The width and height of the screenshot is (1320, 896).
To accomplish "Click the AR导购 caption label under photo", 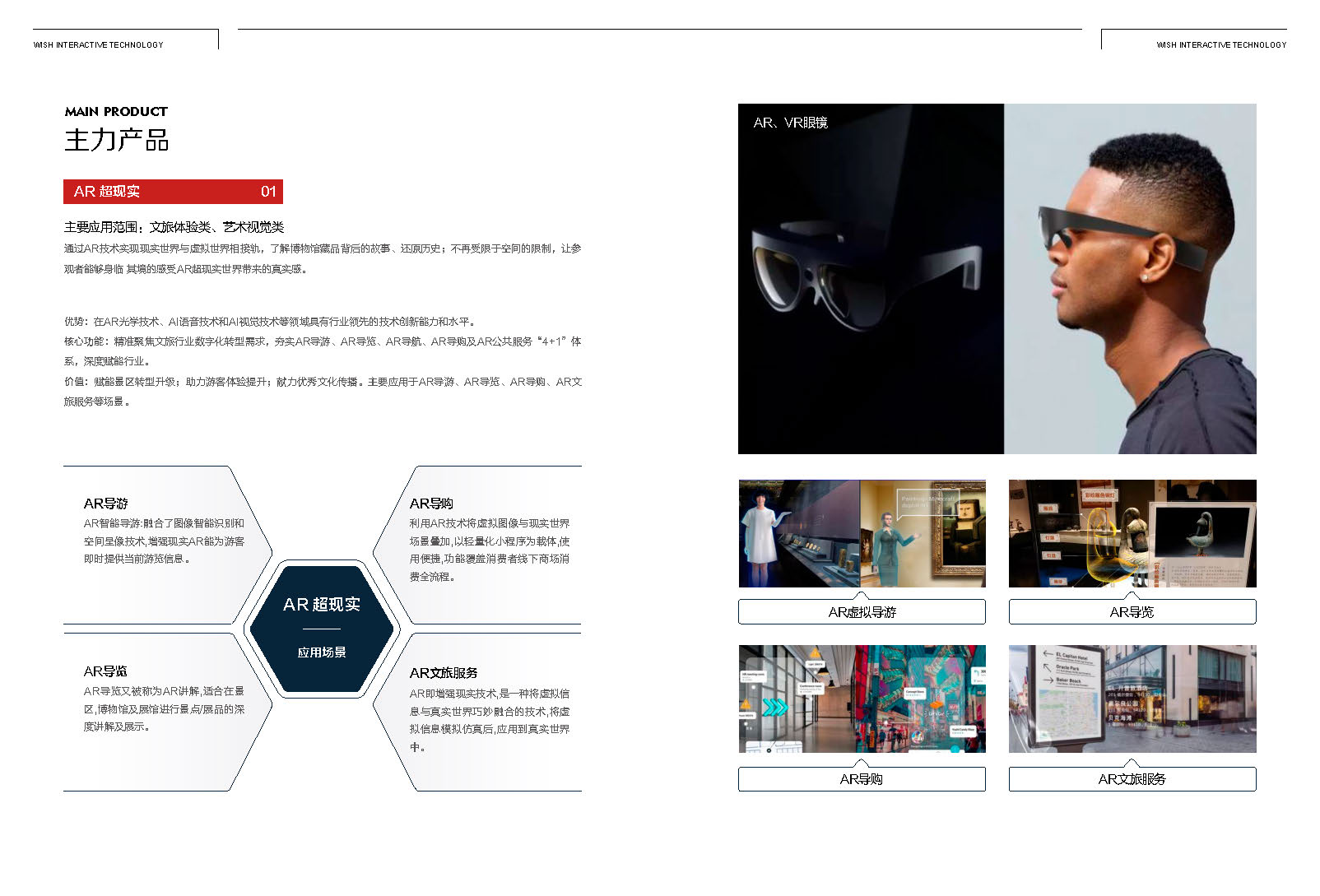I will (862, 779).
